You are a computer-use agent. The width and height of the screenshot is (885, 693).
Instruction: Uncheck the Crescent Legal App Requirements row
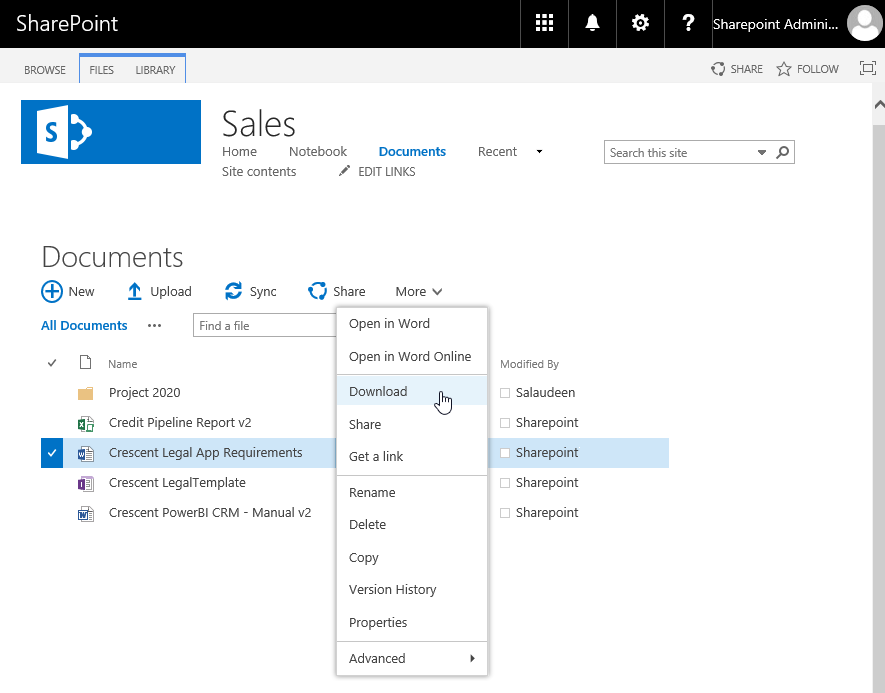pyautogui.click(x=52, y=453)
